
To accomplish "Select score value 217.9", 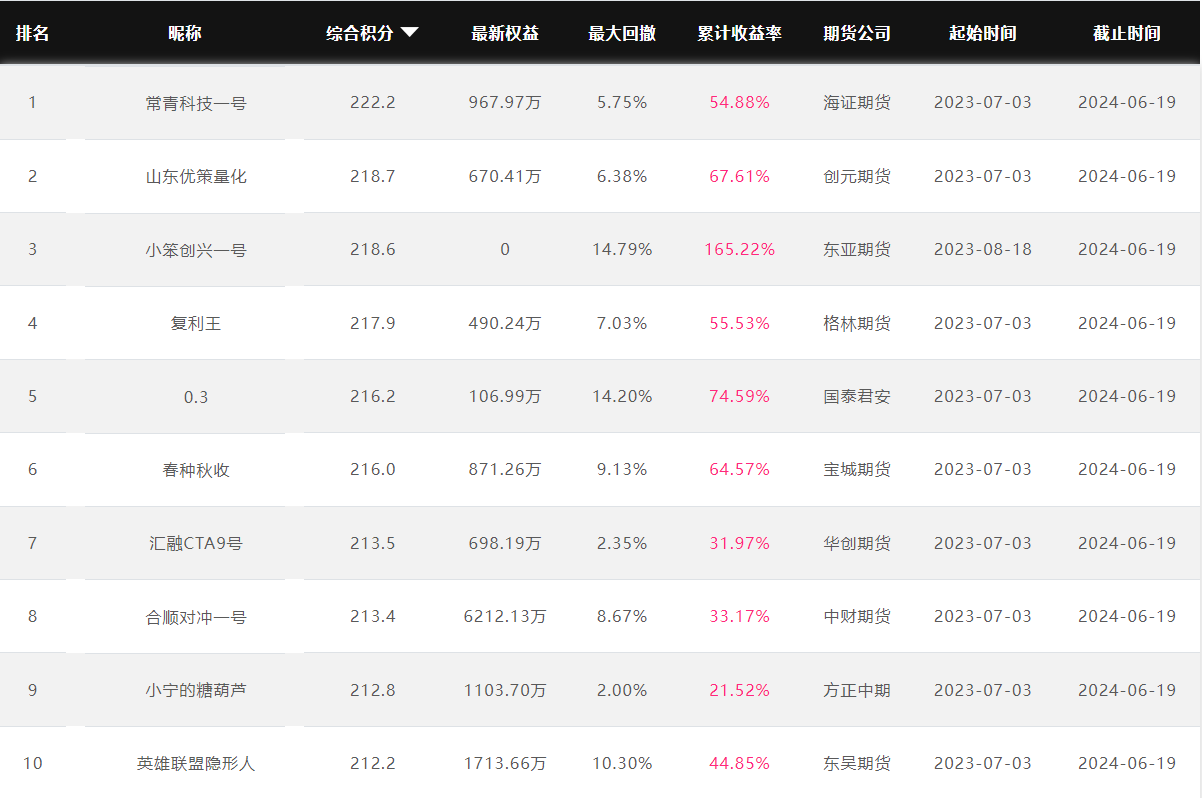I will (x=373, y=323).
